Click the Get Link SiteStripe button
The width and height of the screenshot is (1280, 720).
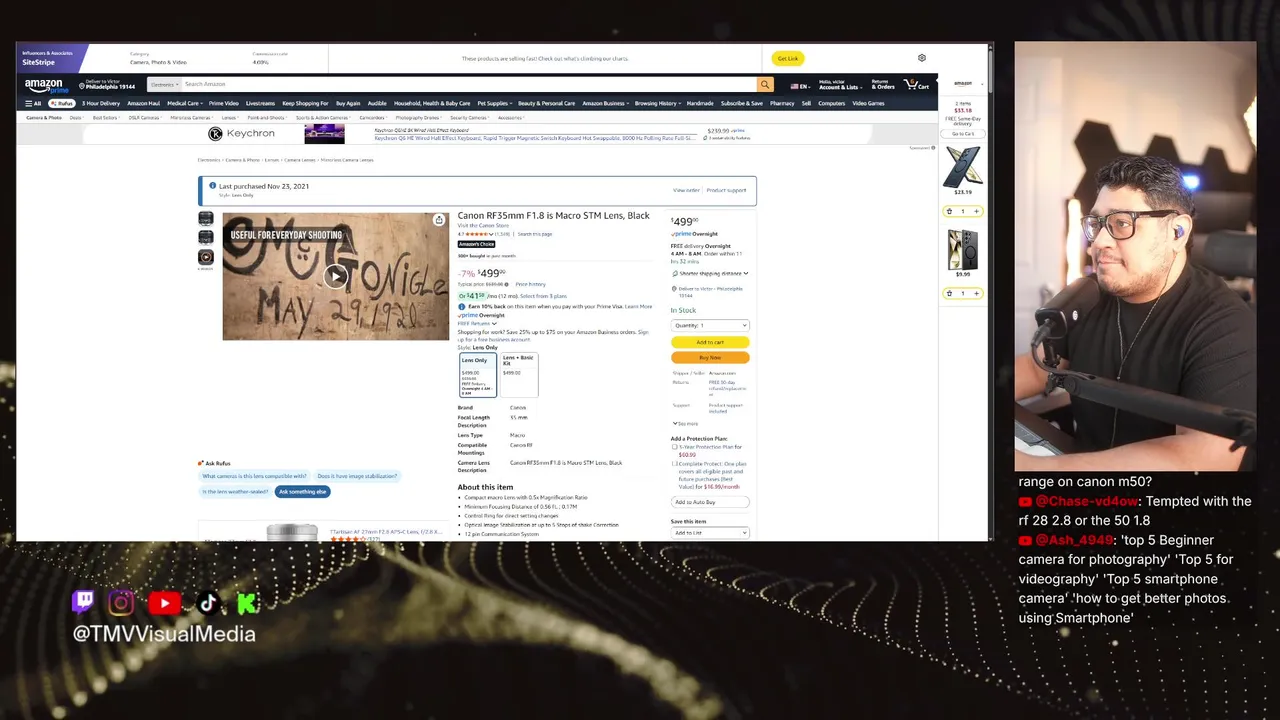pos(788,58)
